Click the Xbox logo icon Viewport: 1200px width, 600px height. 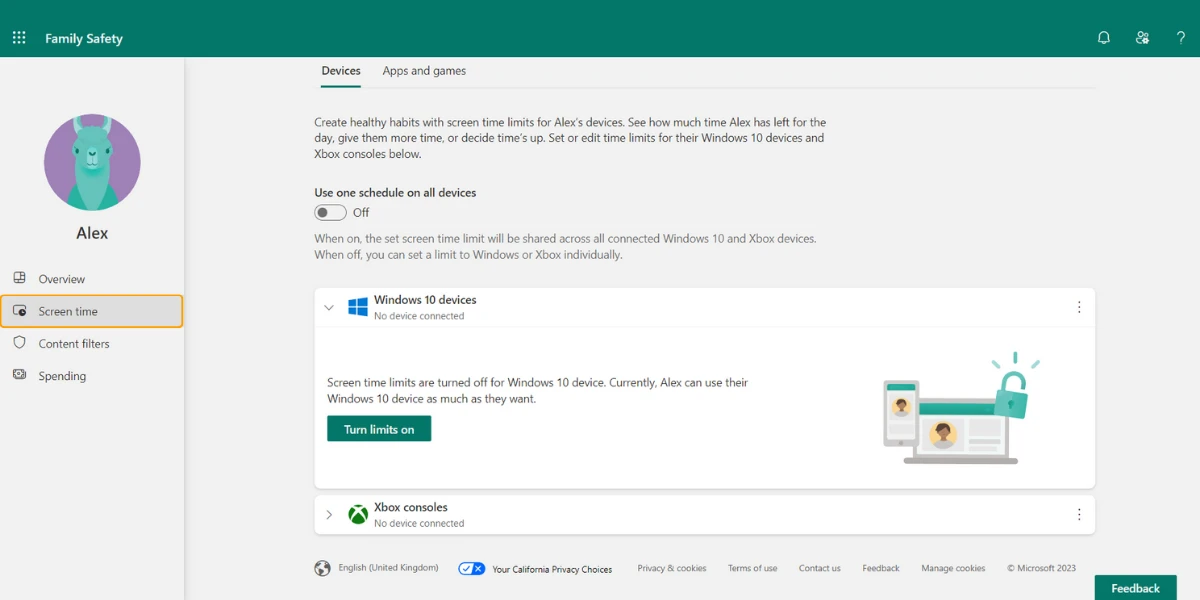358,515
